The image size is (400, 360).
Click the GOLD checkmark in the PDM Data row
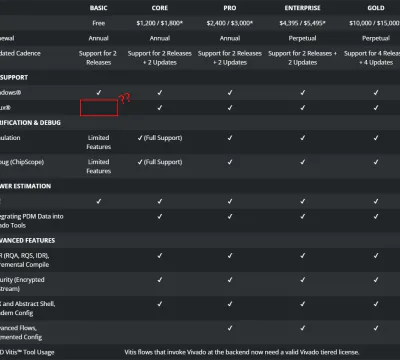click(376, 216)
